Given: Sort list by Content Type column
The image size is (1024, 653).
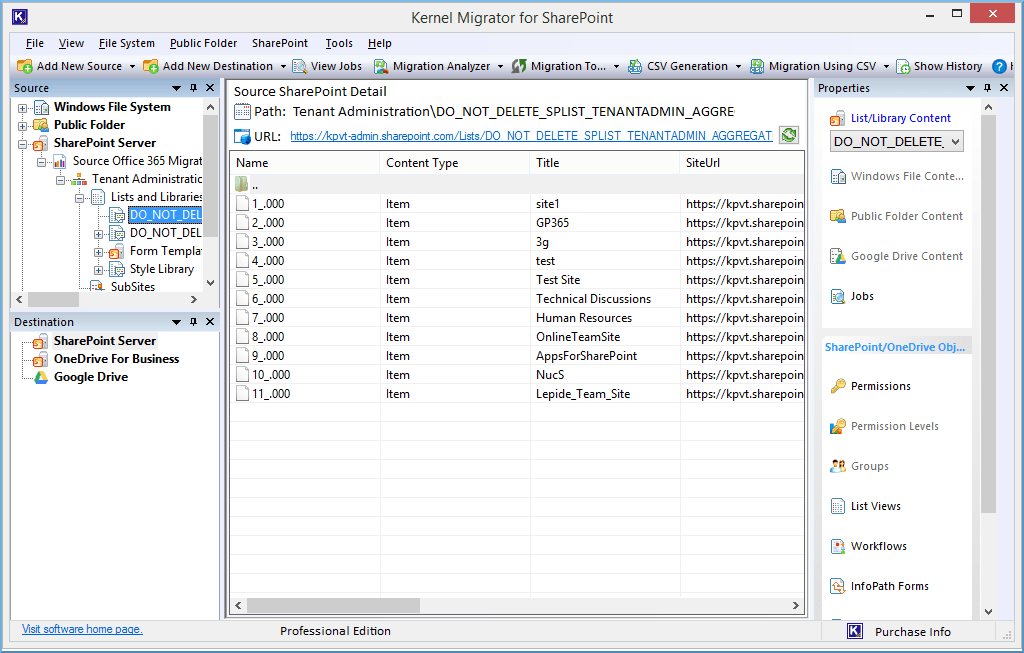Looking at the screenshot, I should coord(455,163).
